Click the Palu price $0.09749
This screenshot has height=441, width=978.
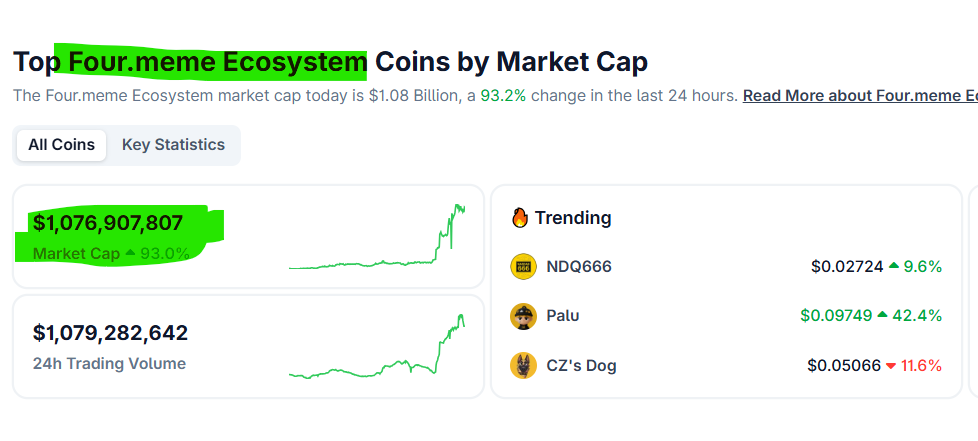pyautogui.click(x=835, y=316)
